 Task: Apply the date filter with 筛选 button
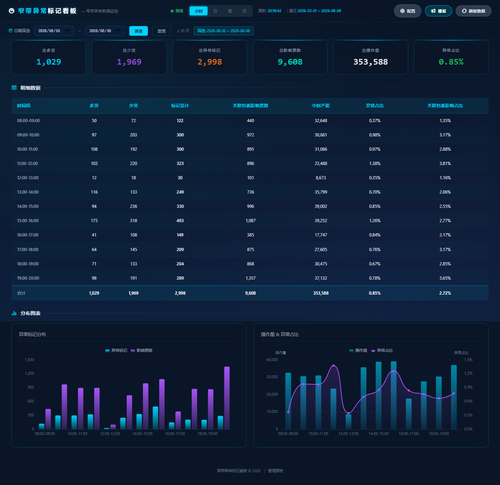click(x=138, y=31)
